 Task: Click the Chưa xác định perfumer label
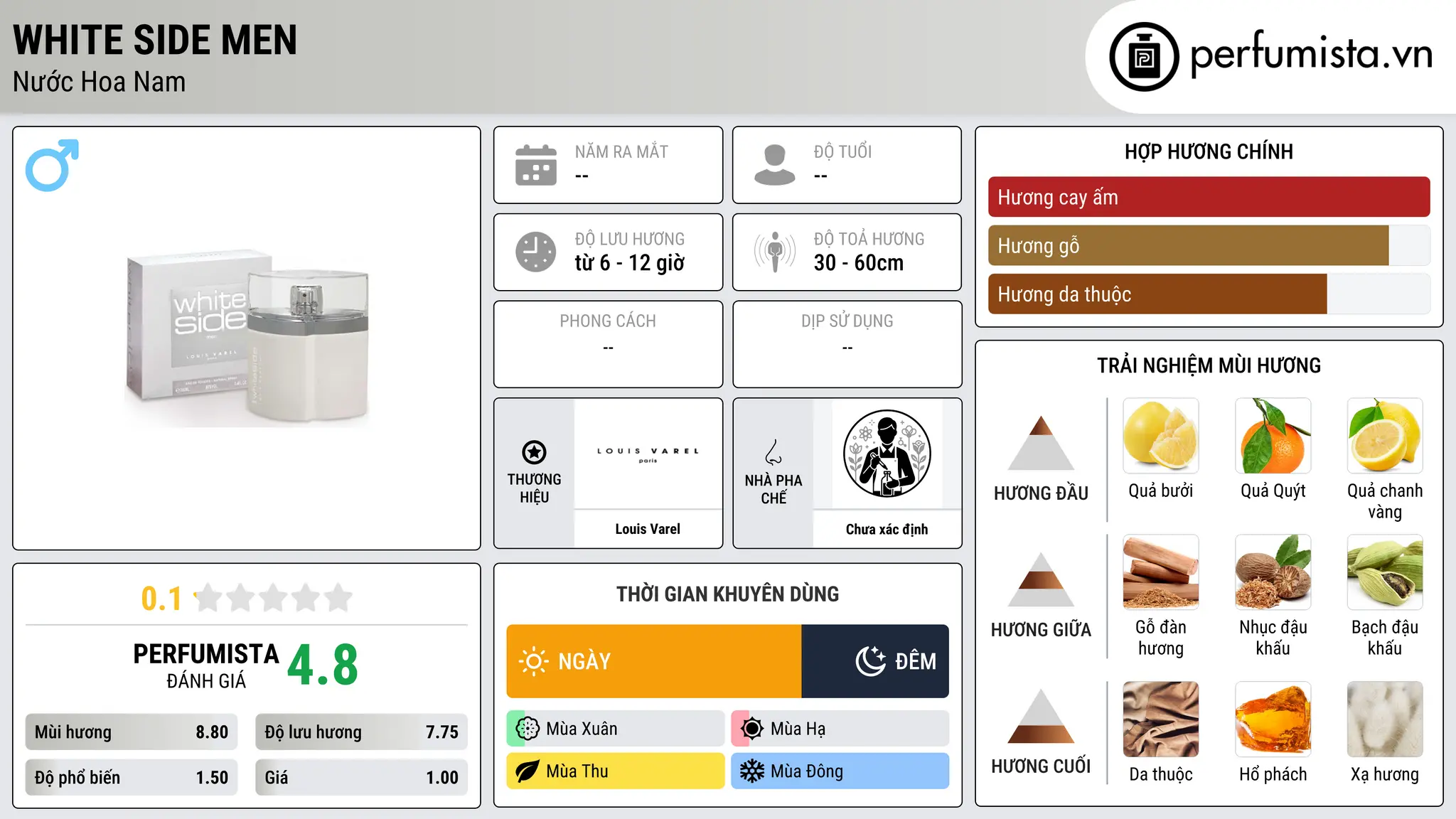point(887,529)
